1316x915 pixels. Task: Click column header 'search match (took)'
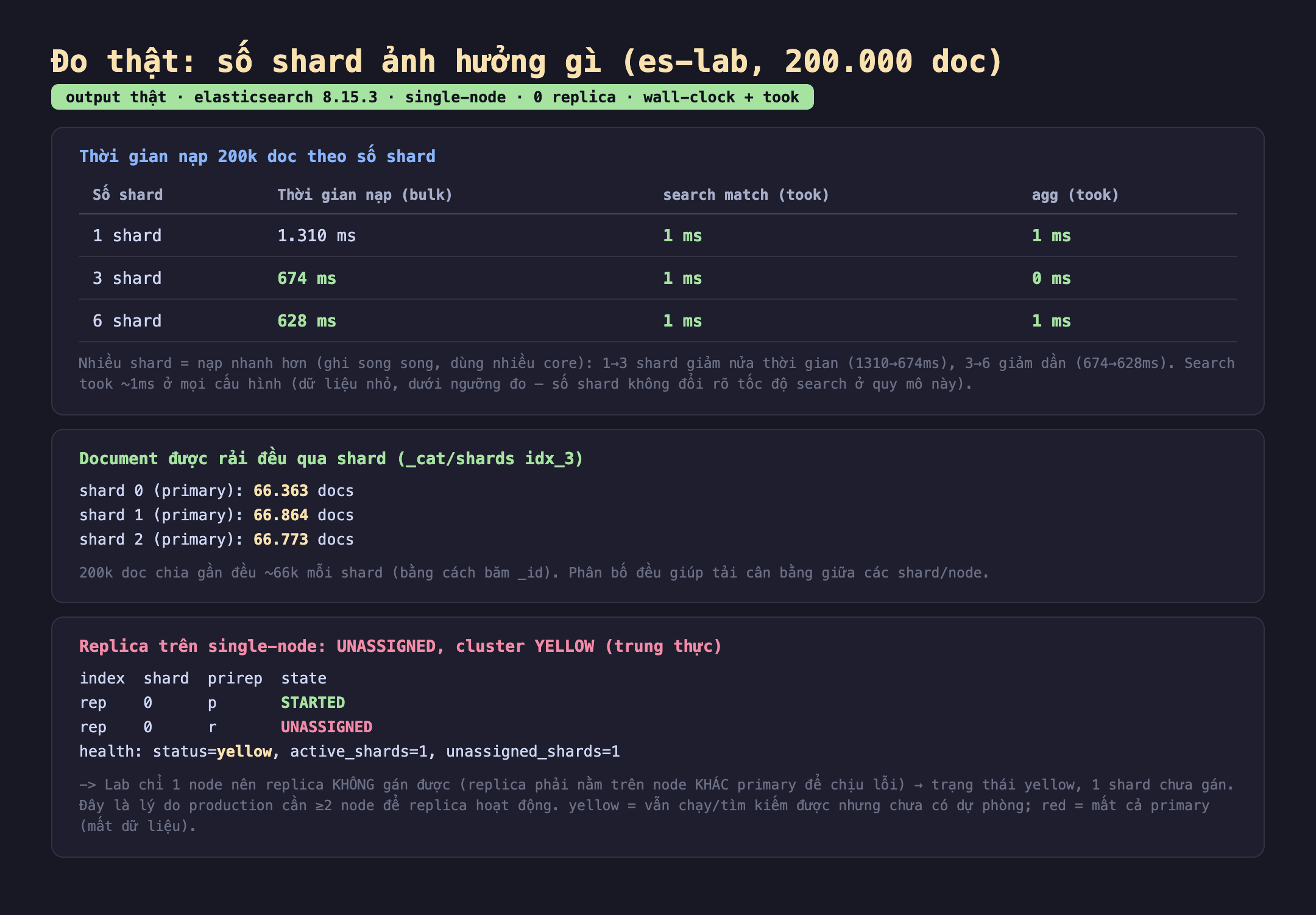coord(746,194)
